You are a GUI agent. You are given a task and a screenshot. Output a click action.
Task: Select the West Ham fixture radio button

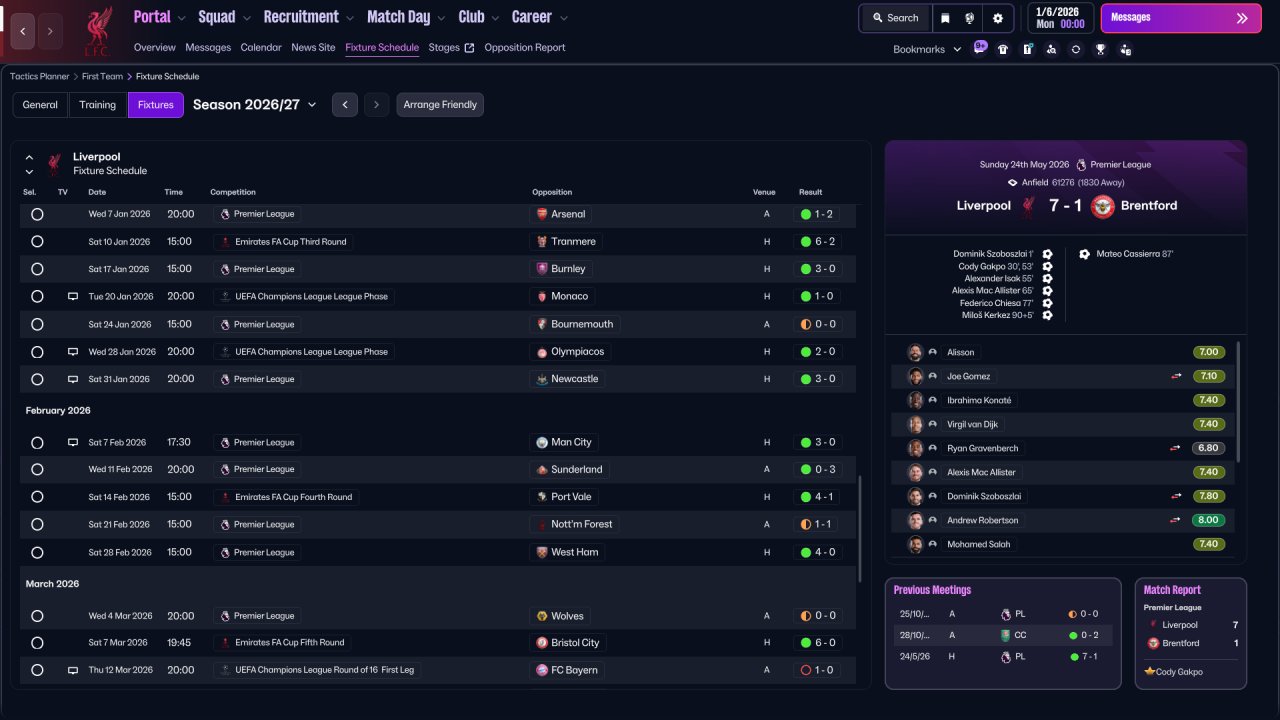pyautogui.click(x=37, y=552)
